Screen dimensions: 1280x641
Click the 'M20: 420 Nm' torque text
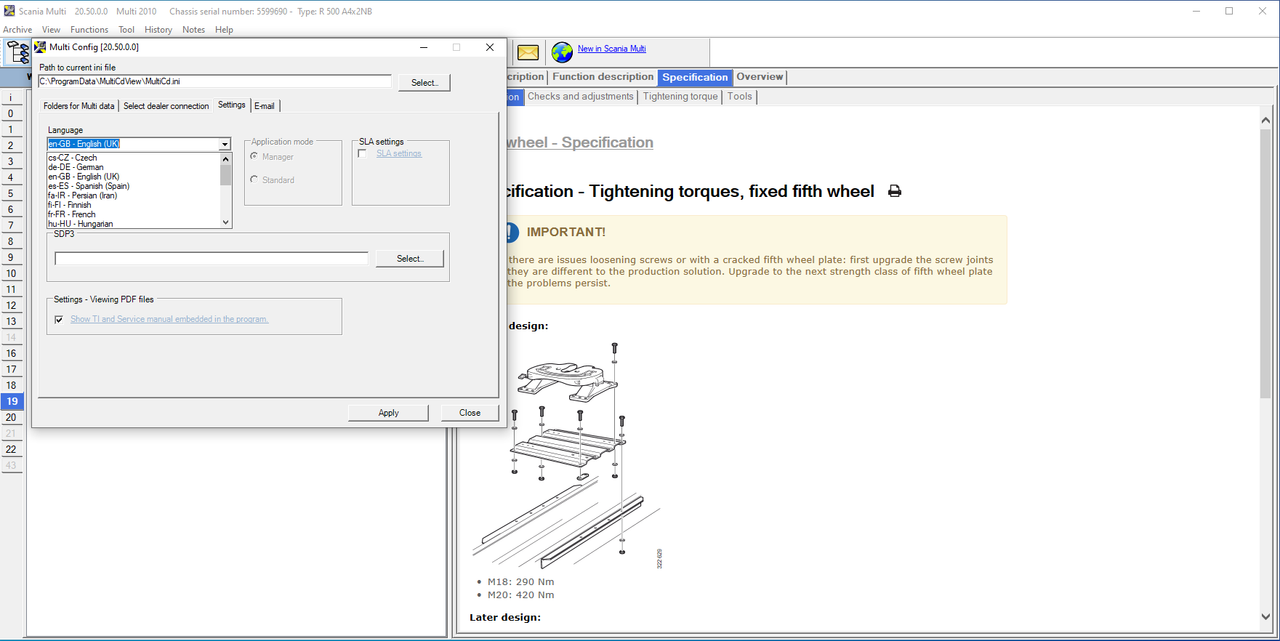point(521,594)
